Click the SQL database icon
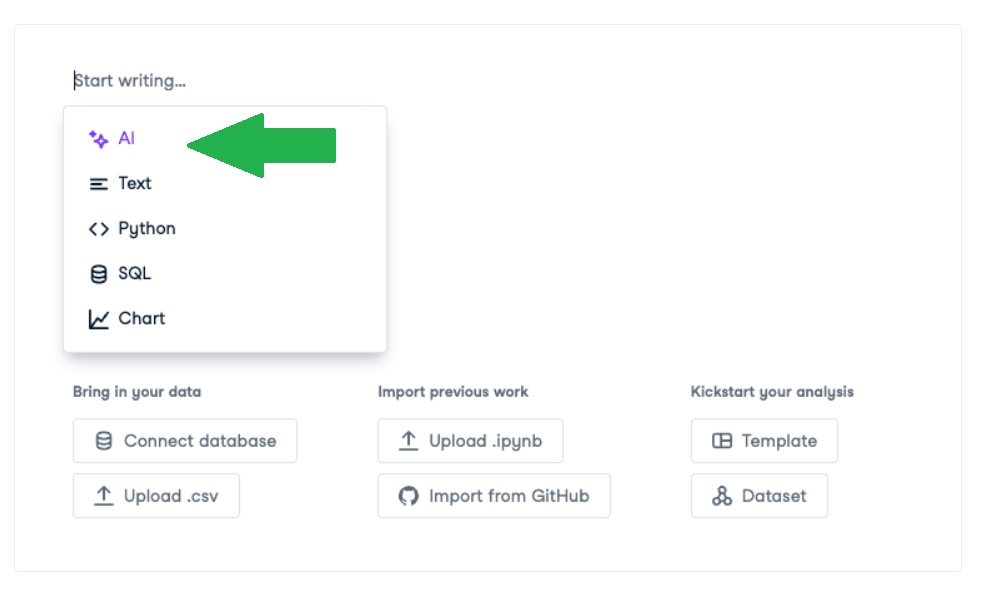The image size is (992, 594). pos(98,274)
